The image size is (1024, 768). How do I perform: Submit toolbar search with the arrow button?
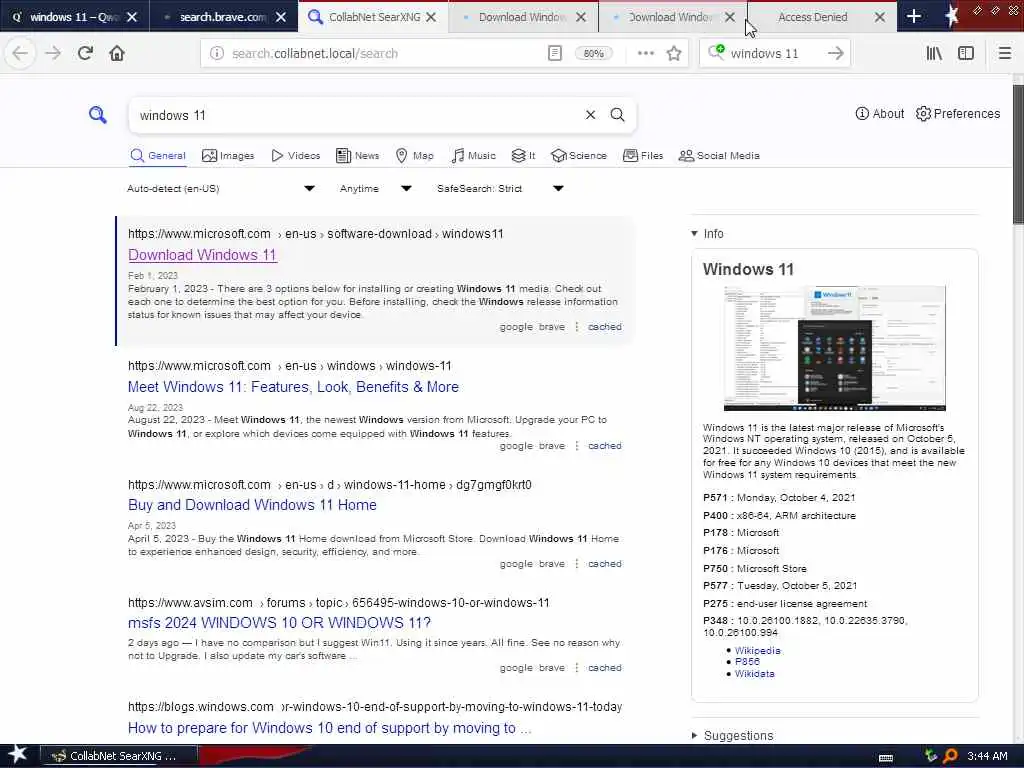[835, 54]
